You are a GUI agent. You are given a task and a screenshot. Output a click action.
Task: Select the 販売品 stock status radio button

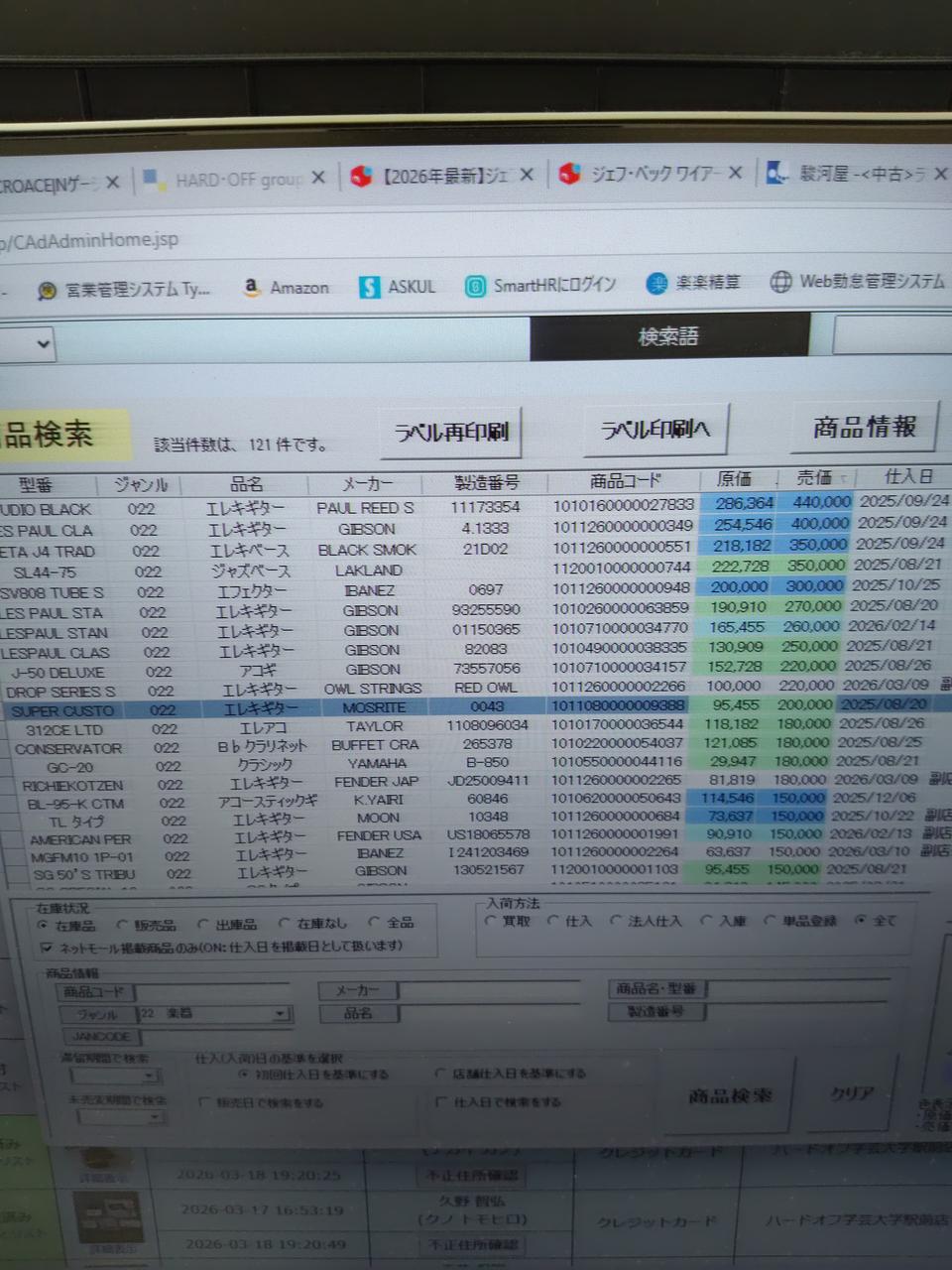tap(124, 925)
